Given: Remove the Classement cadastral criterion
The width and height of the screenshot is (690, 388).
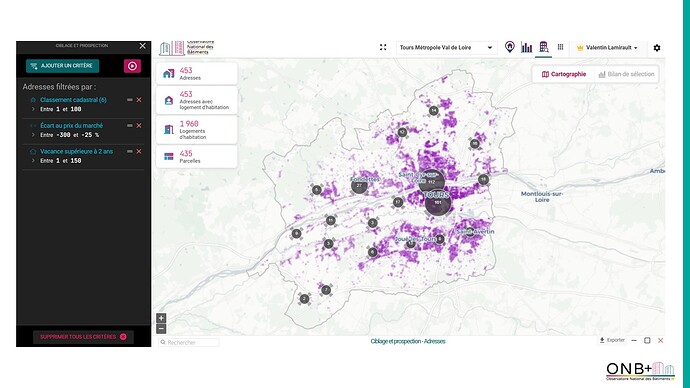Looking at the screenshot, I should pyautogui.click(x=139, y=100).
